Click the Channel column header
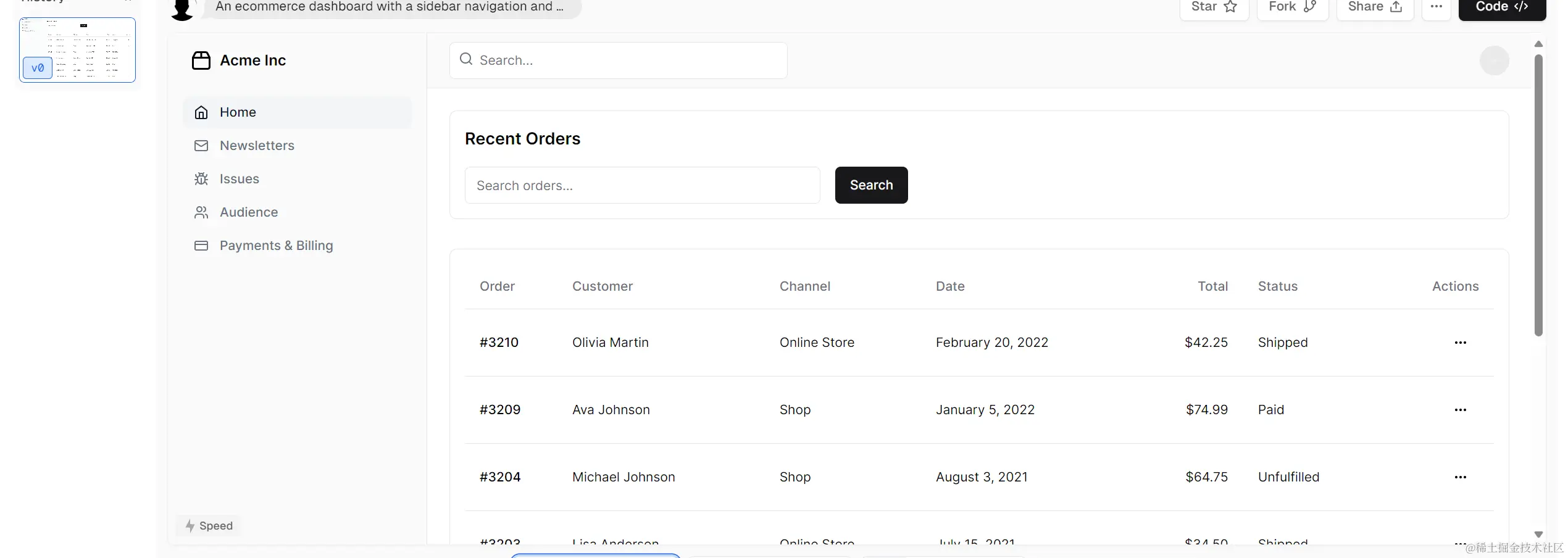1568x558 pixels. click(805, 286)
